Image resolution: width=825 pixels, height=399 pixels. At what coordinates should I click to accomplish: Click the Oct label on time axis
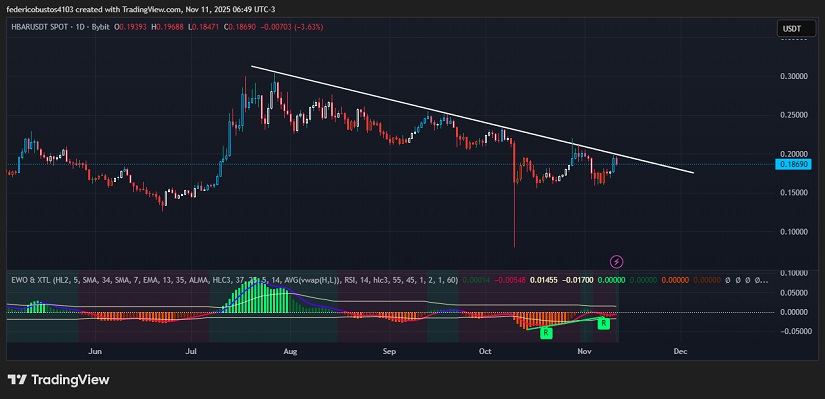[484, 352]
